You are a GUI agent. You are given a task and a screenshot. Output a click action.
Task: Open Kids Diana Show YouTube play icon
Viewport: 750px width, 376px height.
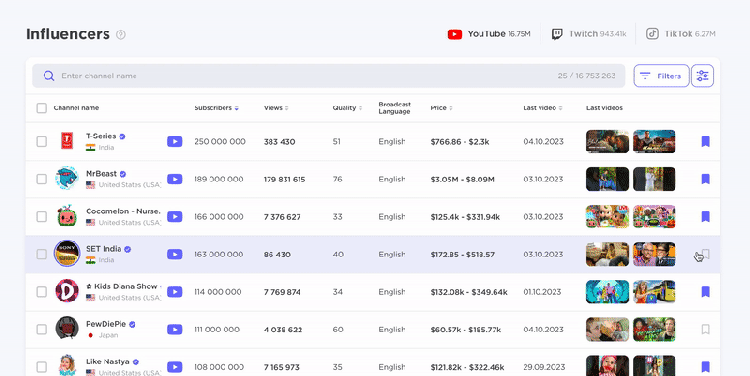coord(175,292)
